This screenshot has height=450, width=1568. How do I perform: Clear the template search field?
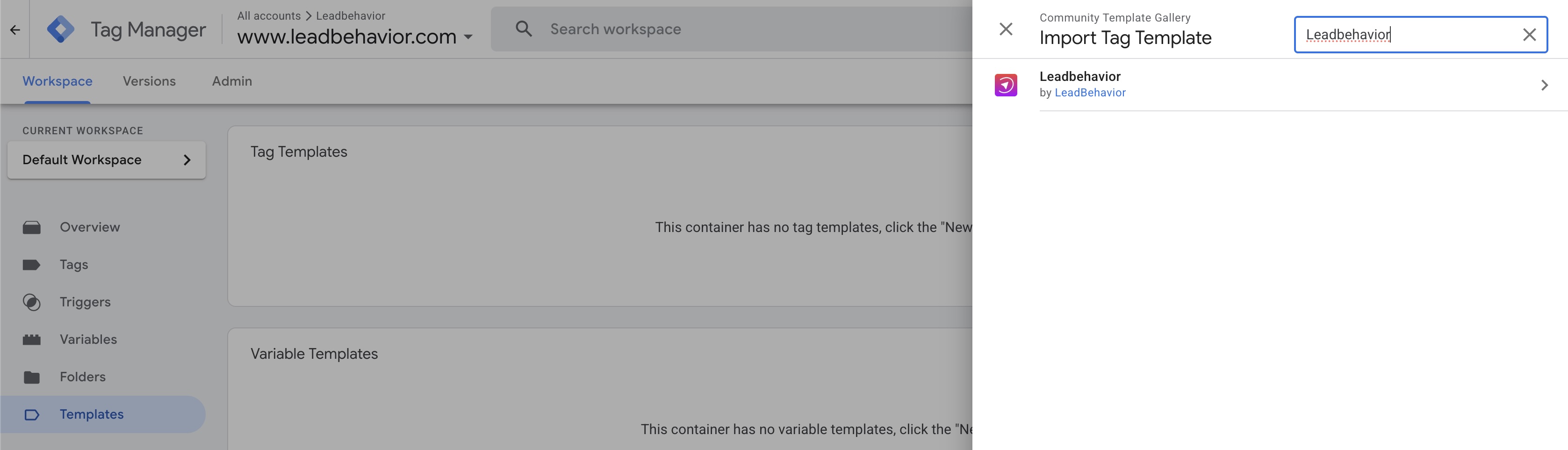(x=1529, y=35)
